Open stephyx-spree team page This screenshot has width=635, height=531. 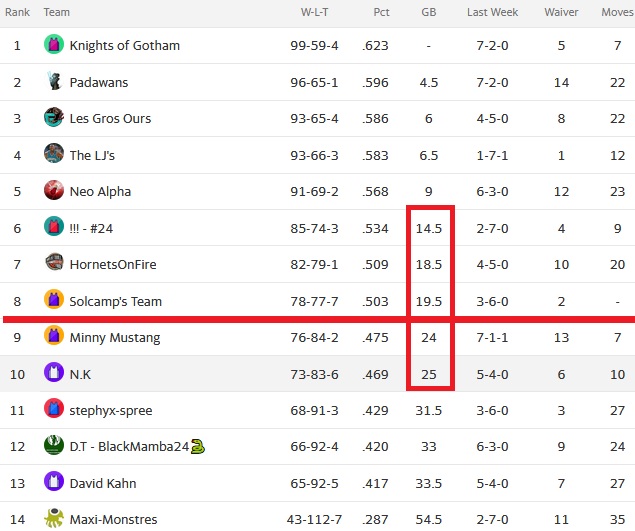[x=111, y=410]
